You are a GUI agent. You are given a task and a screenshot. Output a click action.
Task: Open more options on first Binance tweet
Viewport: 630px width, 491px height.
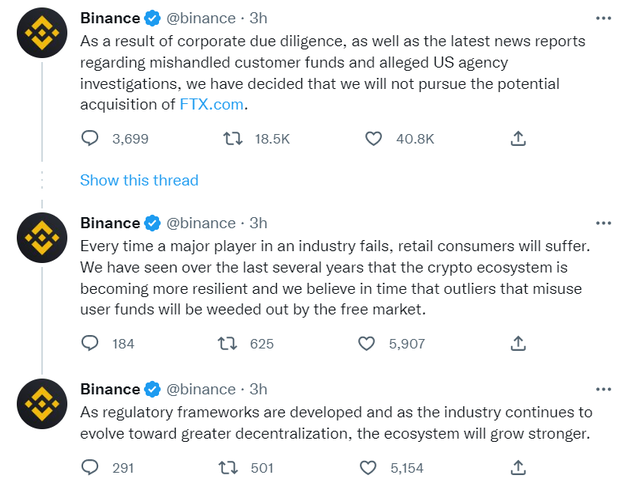pyautogui.click(x=603, y=18)
